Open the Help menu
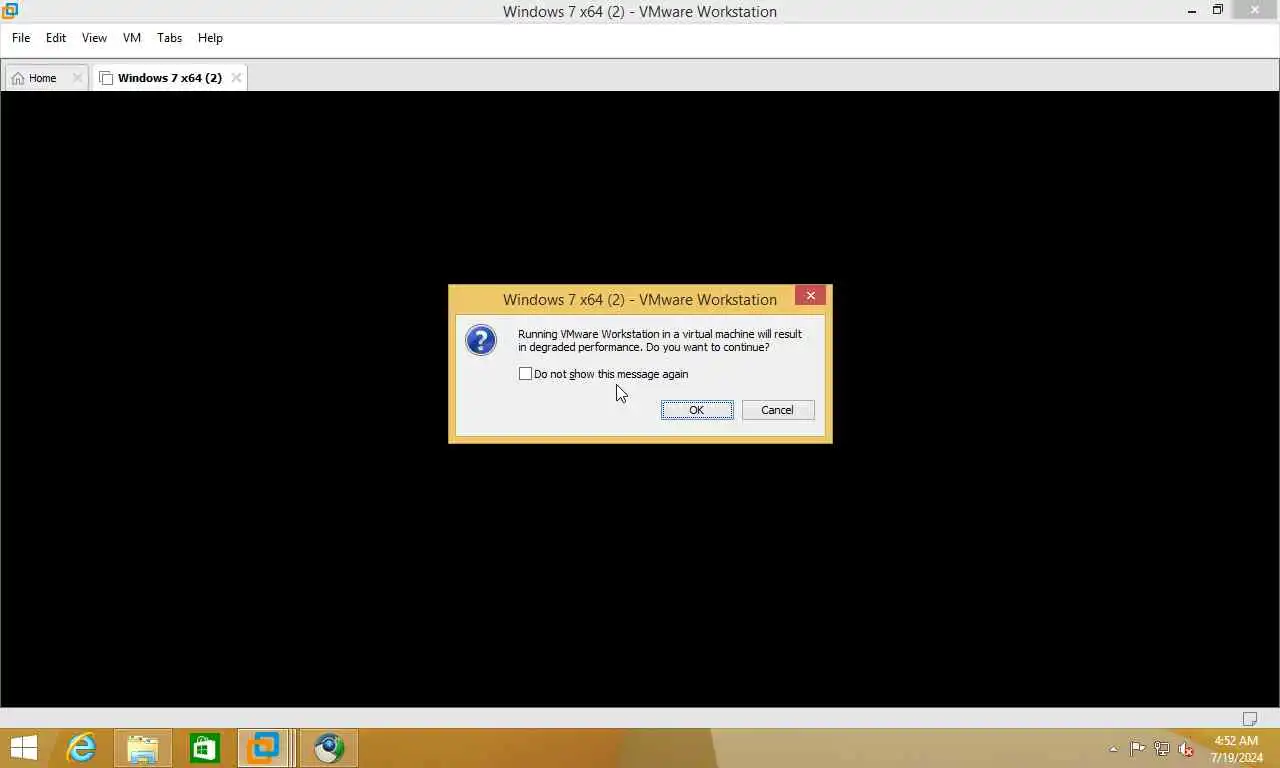The height and width of the screenshot is (768, 1280). click(x=210, y=38)
